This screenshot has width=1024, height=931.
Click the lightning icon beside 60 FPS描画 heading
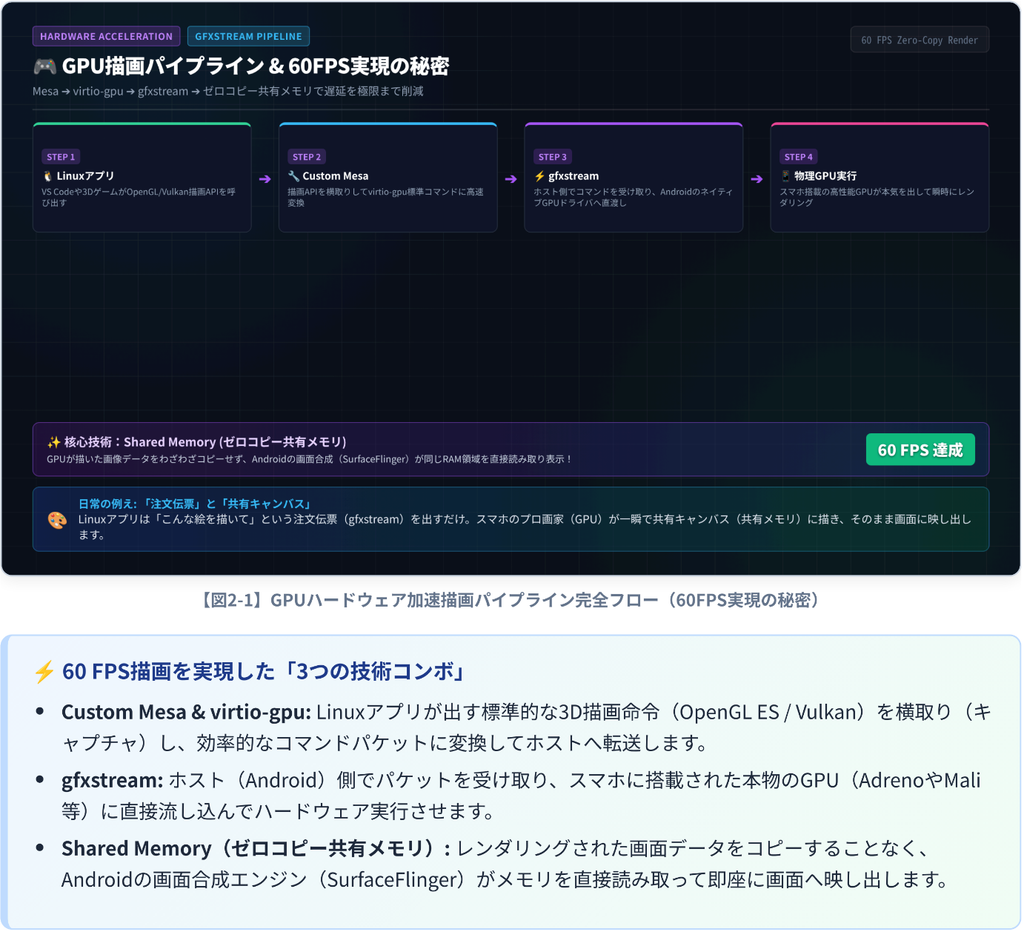(44, 672)
